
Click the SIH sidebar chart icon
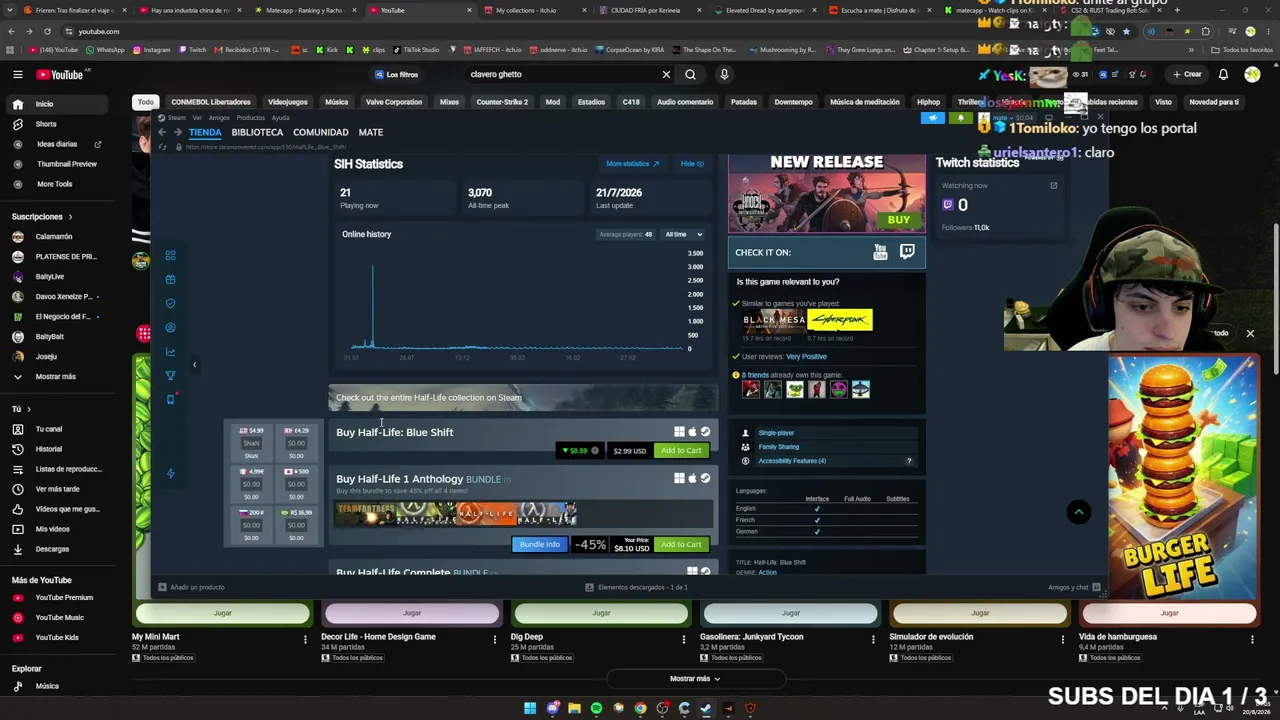click(170, 351)
